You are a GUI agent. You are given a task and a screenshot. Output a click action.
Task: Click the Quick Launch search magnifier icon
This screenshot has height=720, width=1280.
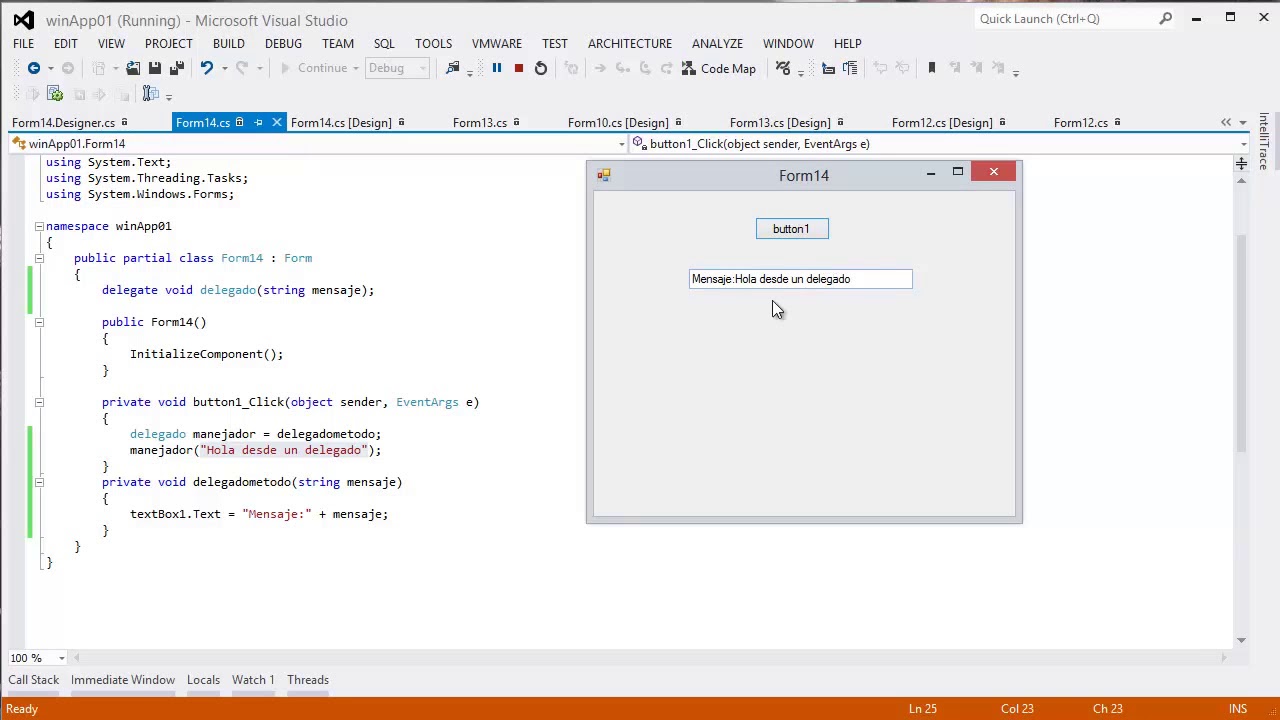tap(1166, 18)
